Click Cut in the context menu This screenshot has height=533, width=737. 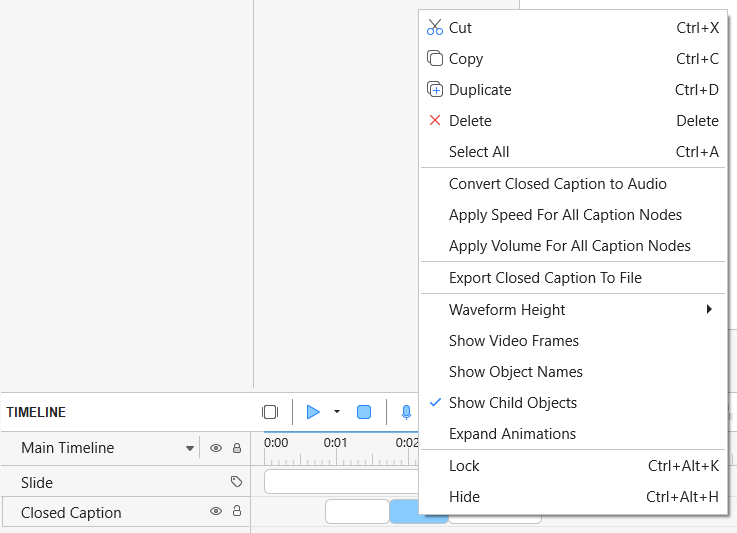(572, 28)
